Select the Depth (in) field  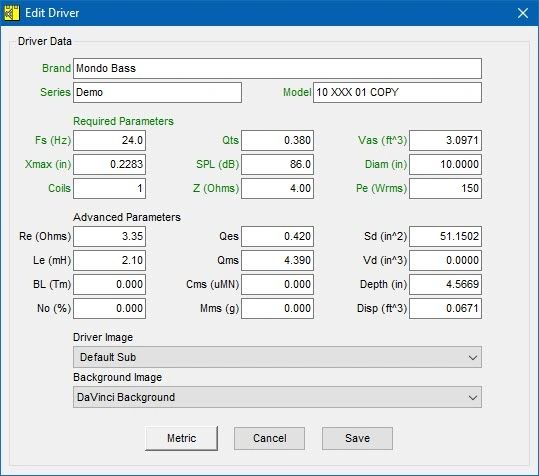[446, 284]
